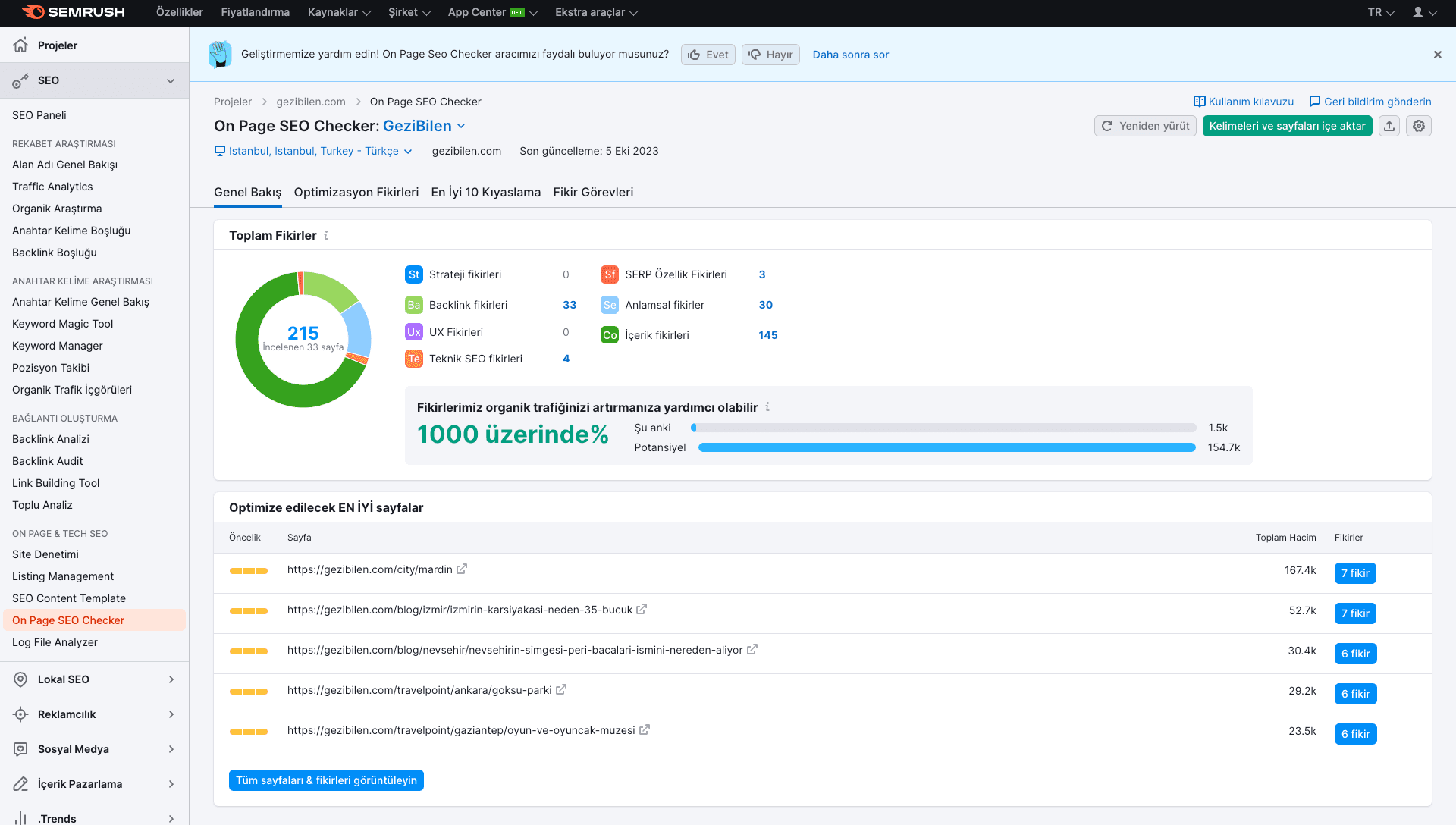Screen dimensions: 1456x825
Task: Open Özellikler in top menu
Action: [180, 12]
